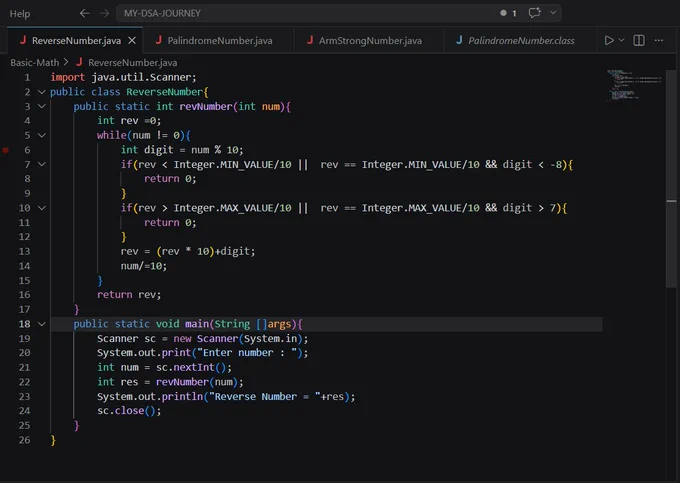
Task: Go back with the left arrow
Action: (x=85, y=13)
